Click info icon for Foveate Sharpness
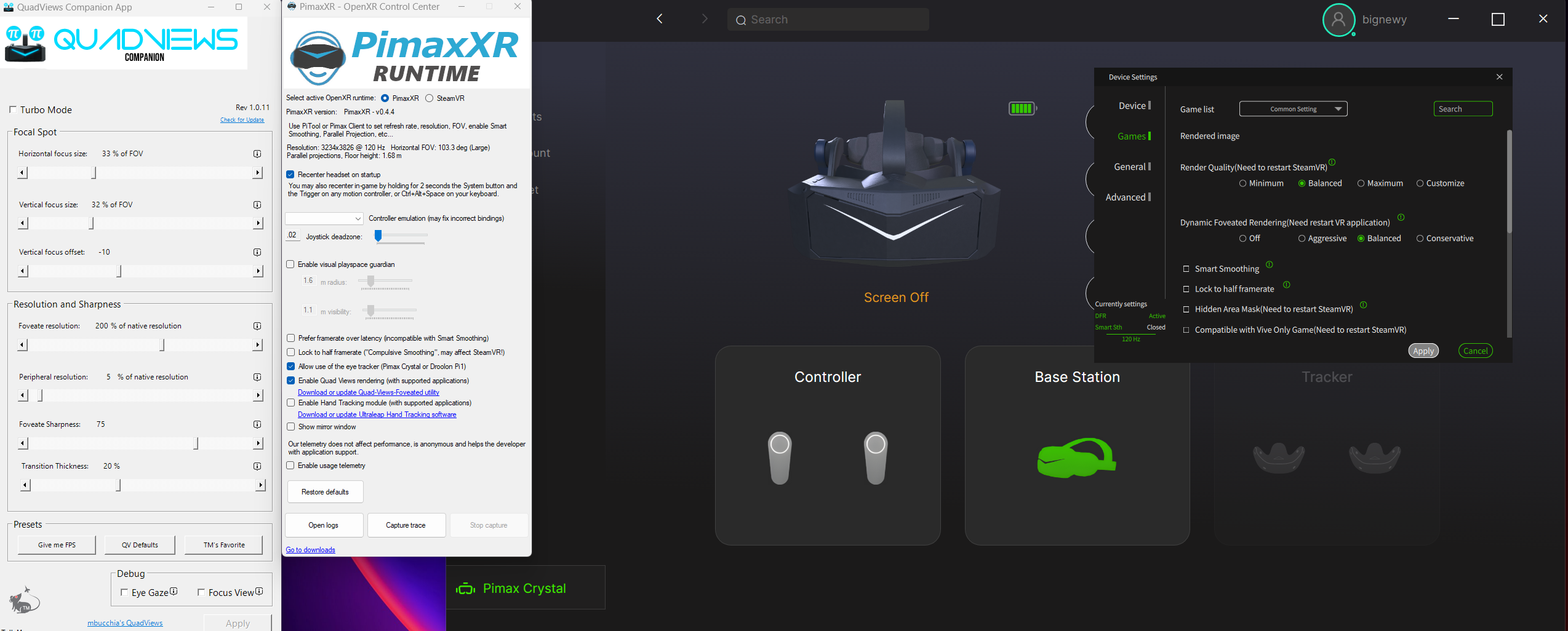This screenshot has height=631, width=1568. click(x=257, y=424)
